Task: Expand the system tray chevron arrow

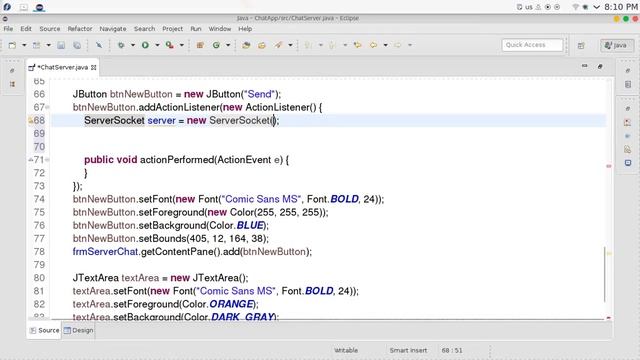Action: [596, 7]
